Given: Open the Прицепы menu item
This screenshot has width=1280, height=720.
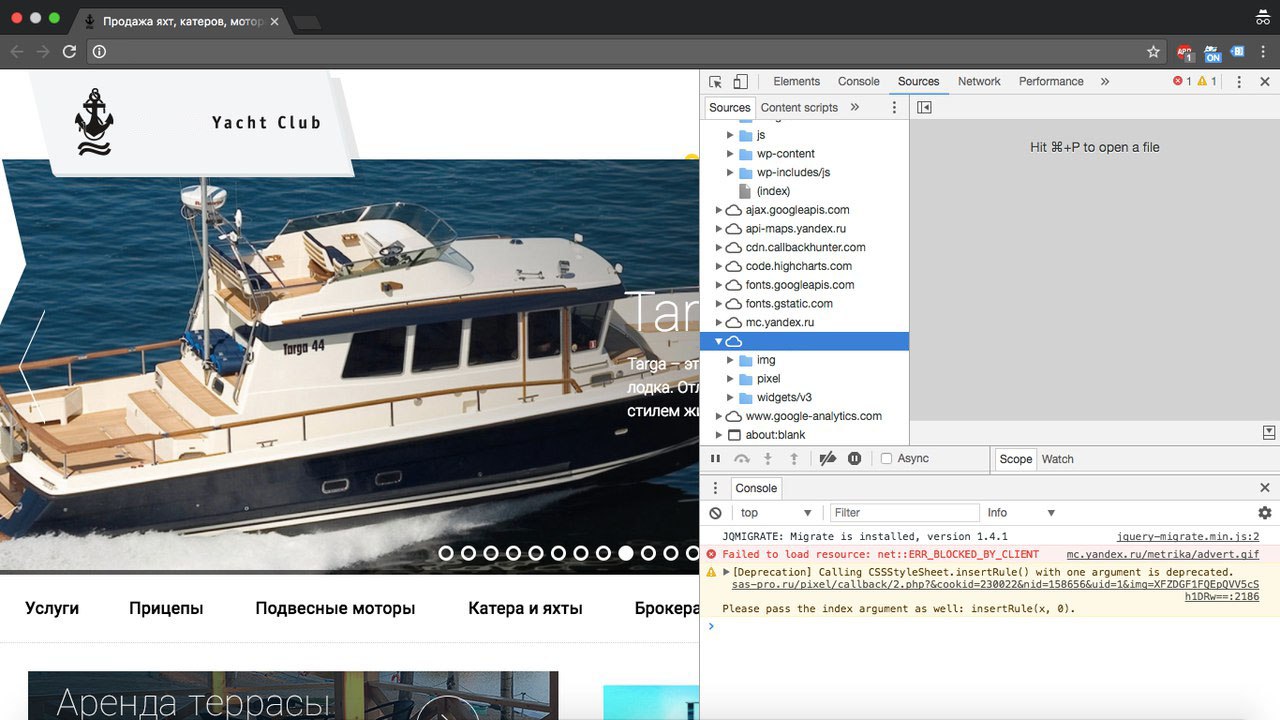Looking at the screenshot, I should pos(166,608).
